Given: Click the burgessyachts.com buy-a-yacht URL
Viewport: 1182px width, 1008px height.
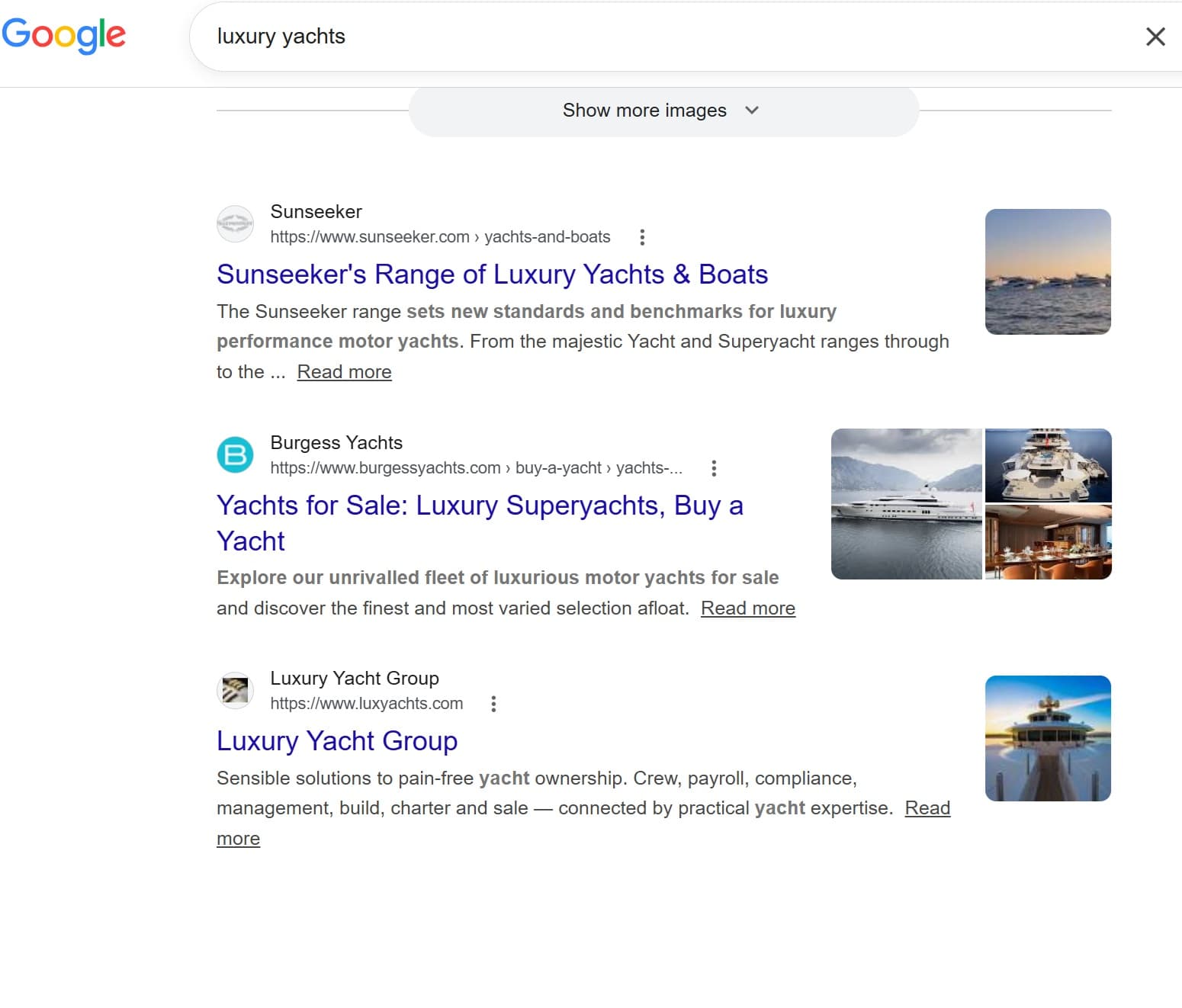Looking at the screenshot, I should [477, 468].
